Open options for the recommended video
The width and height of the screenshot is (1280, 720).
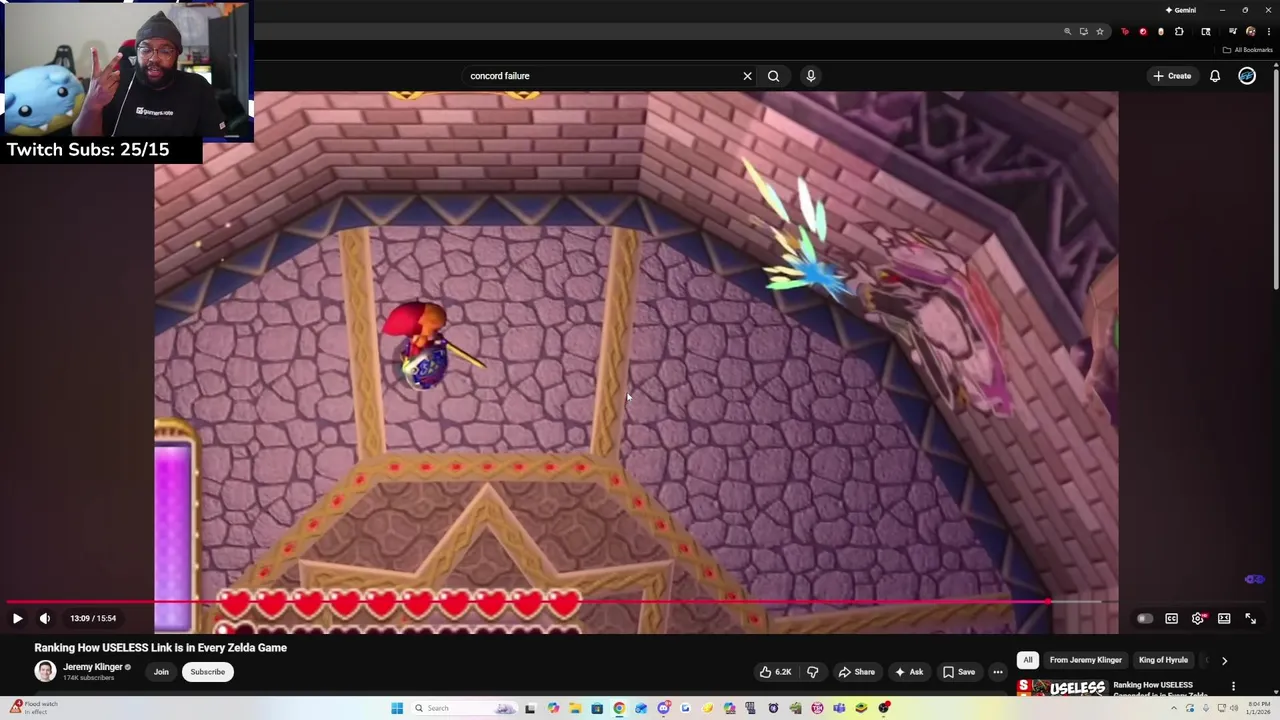click(x=1233, y=686)
